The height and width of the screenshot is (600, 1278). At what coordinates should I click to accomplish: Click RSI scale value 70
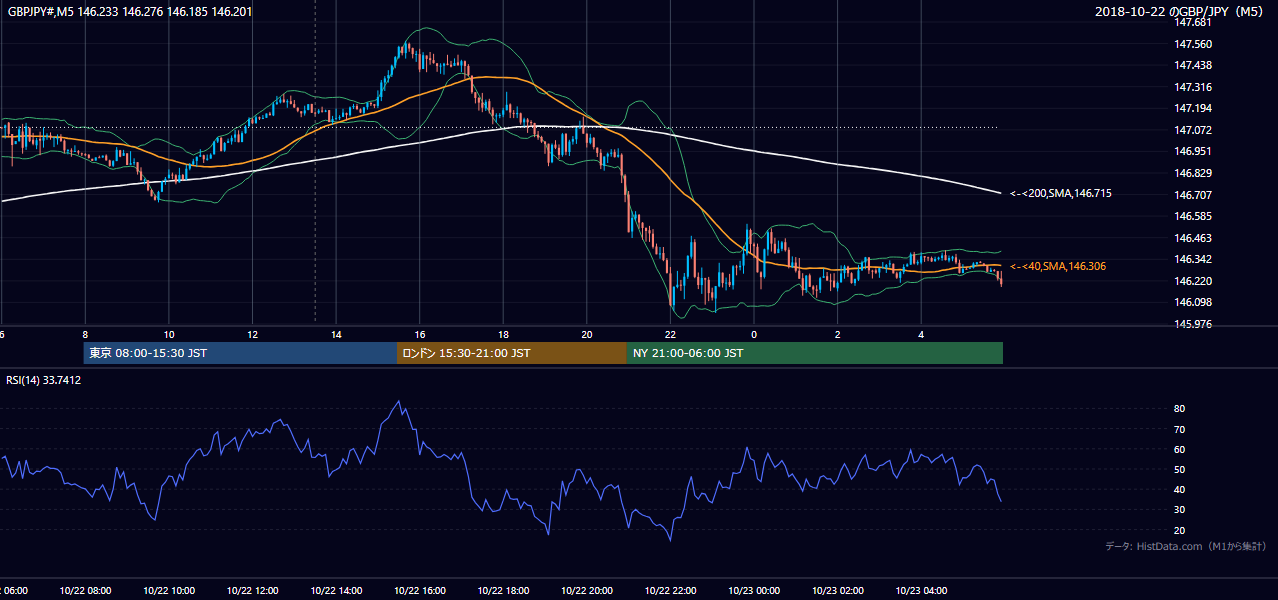pyautogui.click(x=1179, y=429)
